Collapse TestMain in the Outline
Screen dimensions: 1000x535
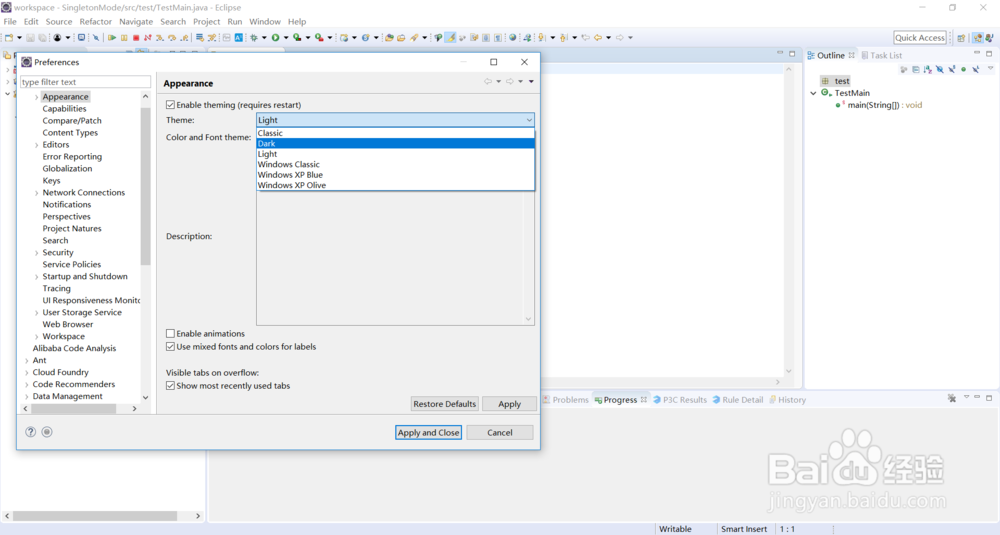tap(813, 93)
